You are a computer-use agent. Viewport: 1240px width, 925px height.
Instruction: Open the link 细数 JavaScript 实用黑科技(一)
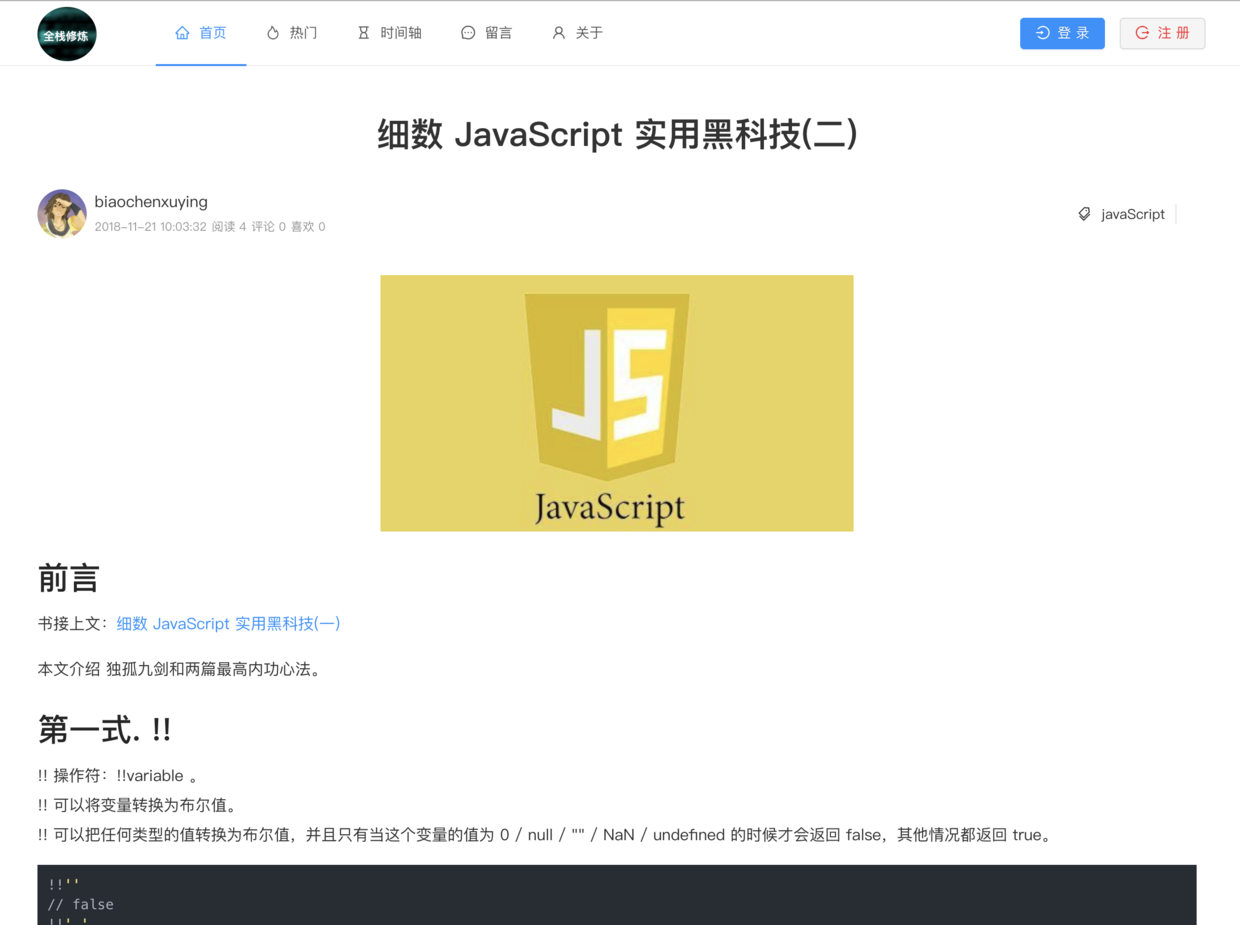point(228,623)
